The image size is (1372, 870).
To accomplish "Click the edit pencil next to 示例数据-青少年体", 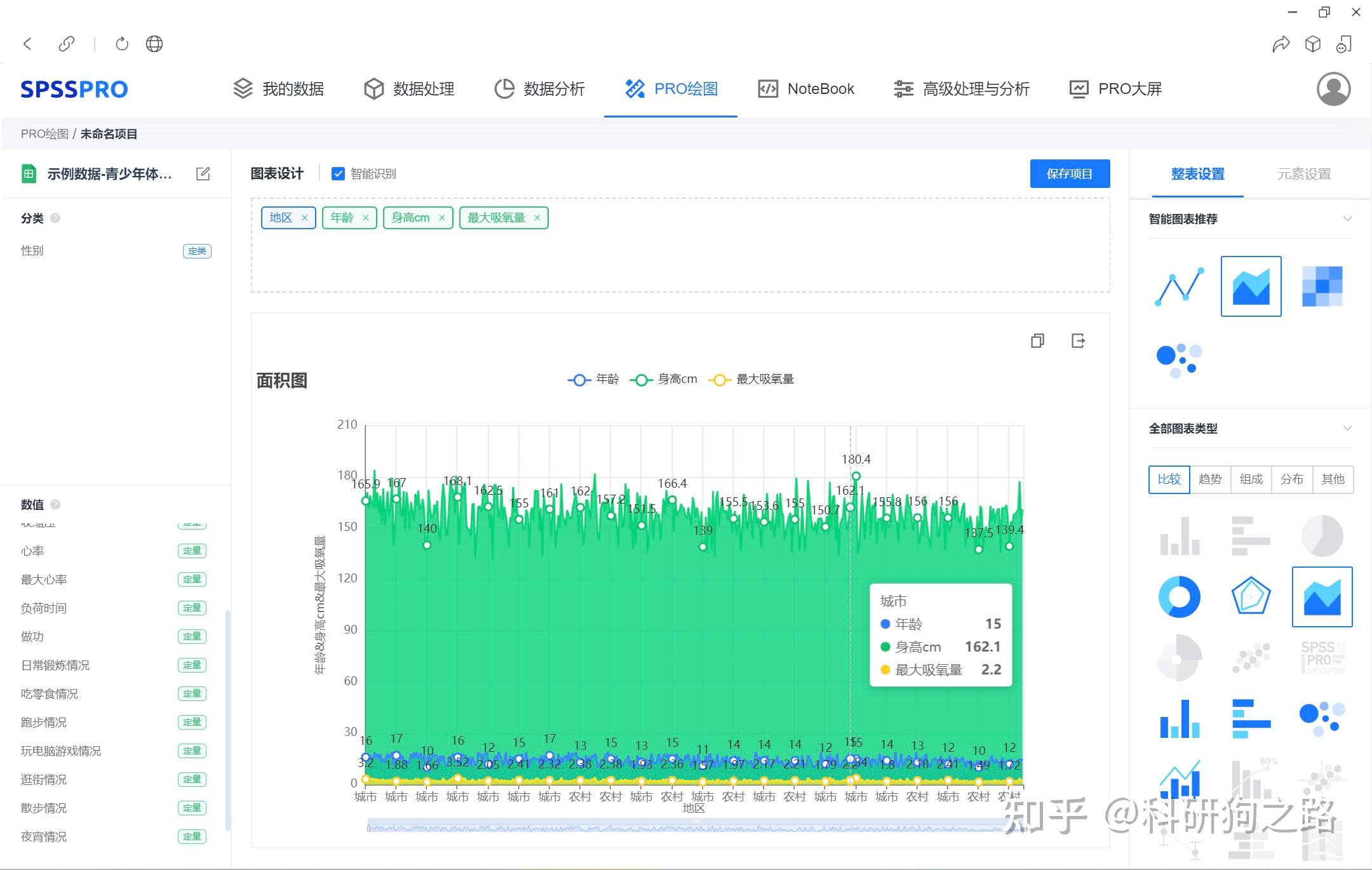I will [x=203, y=173].
